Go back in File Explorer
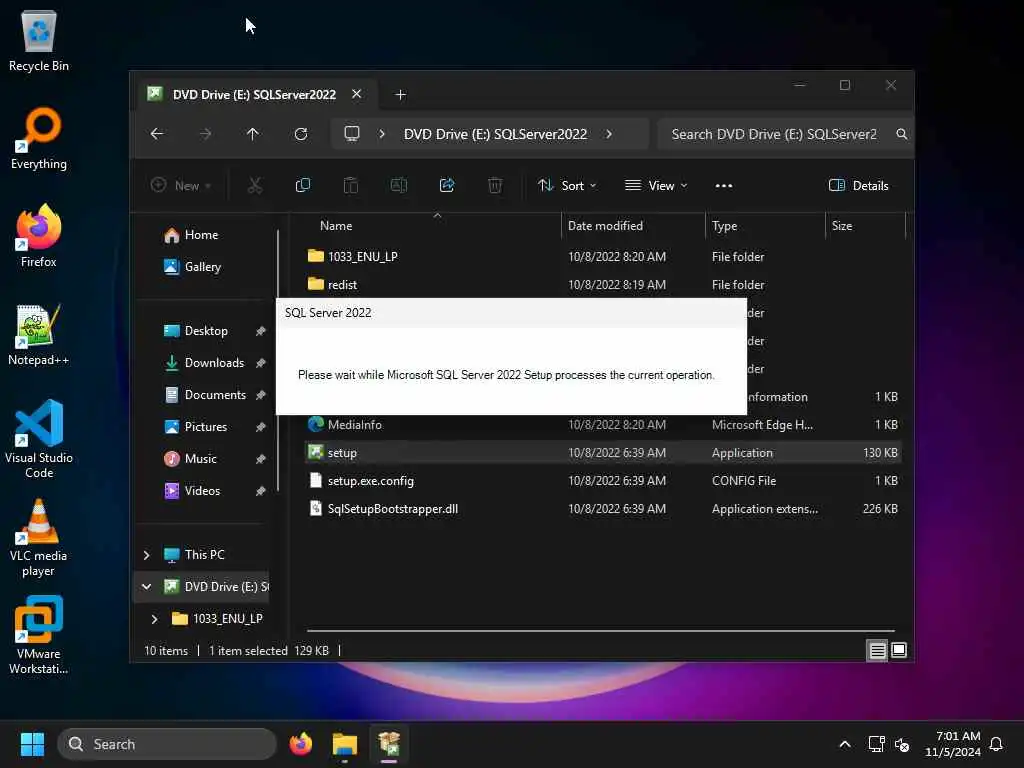The image size is (1024, 768). 157,134
